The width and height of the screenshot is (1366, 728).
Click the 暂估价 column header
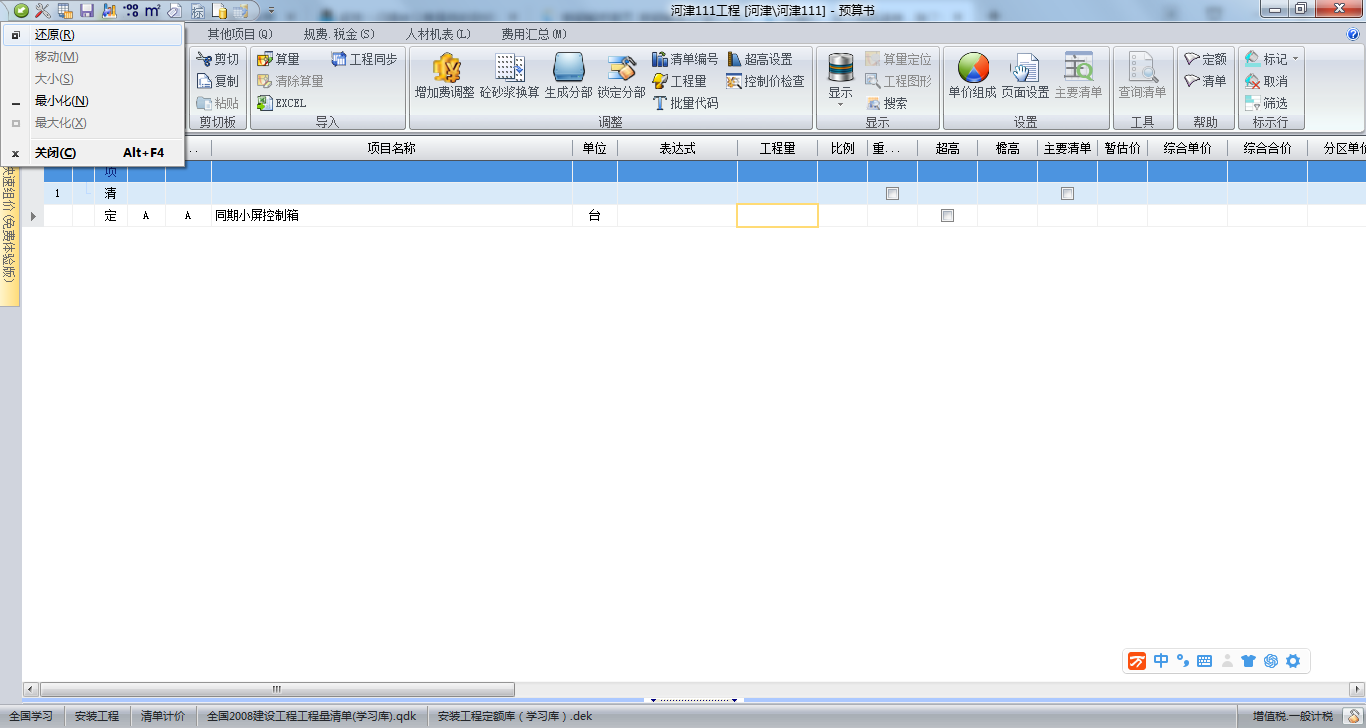1122,148
